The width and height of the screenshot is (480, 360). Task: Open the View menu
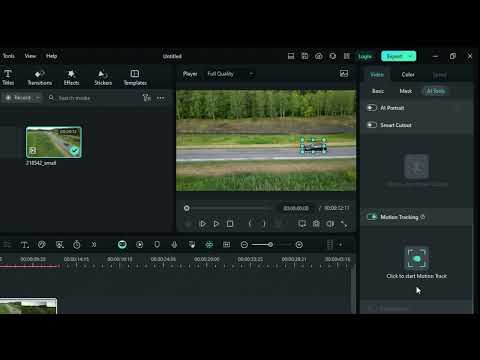30,56
